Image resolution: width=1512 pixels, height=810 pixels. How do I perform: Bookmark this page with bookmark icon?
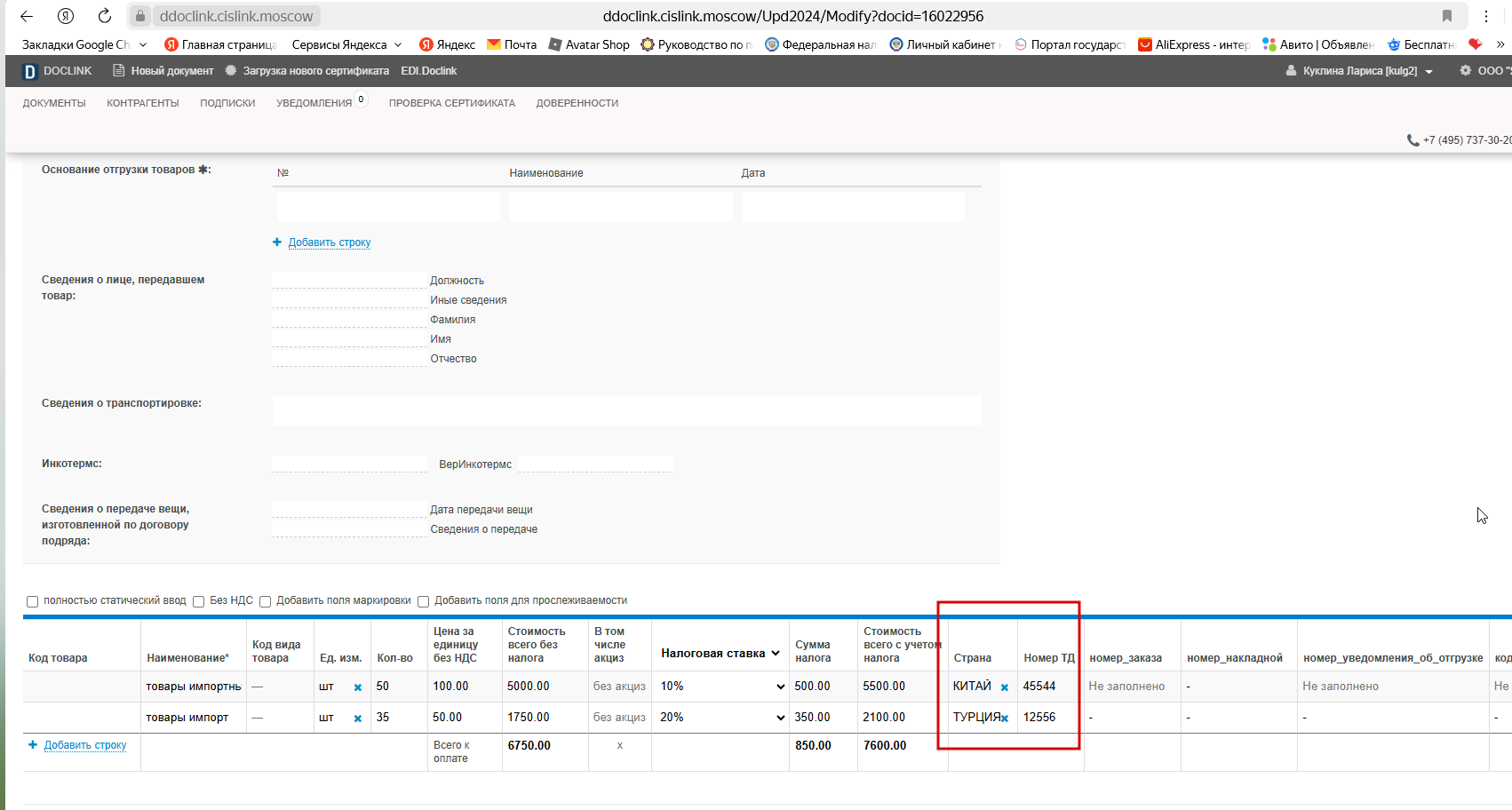pyautogui.click(x=1447, y=16)
